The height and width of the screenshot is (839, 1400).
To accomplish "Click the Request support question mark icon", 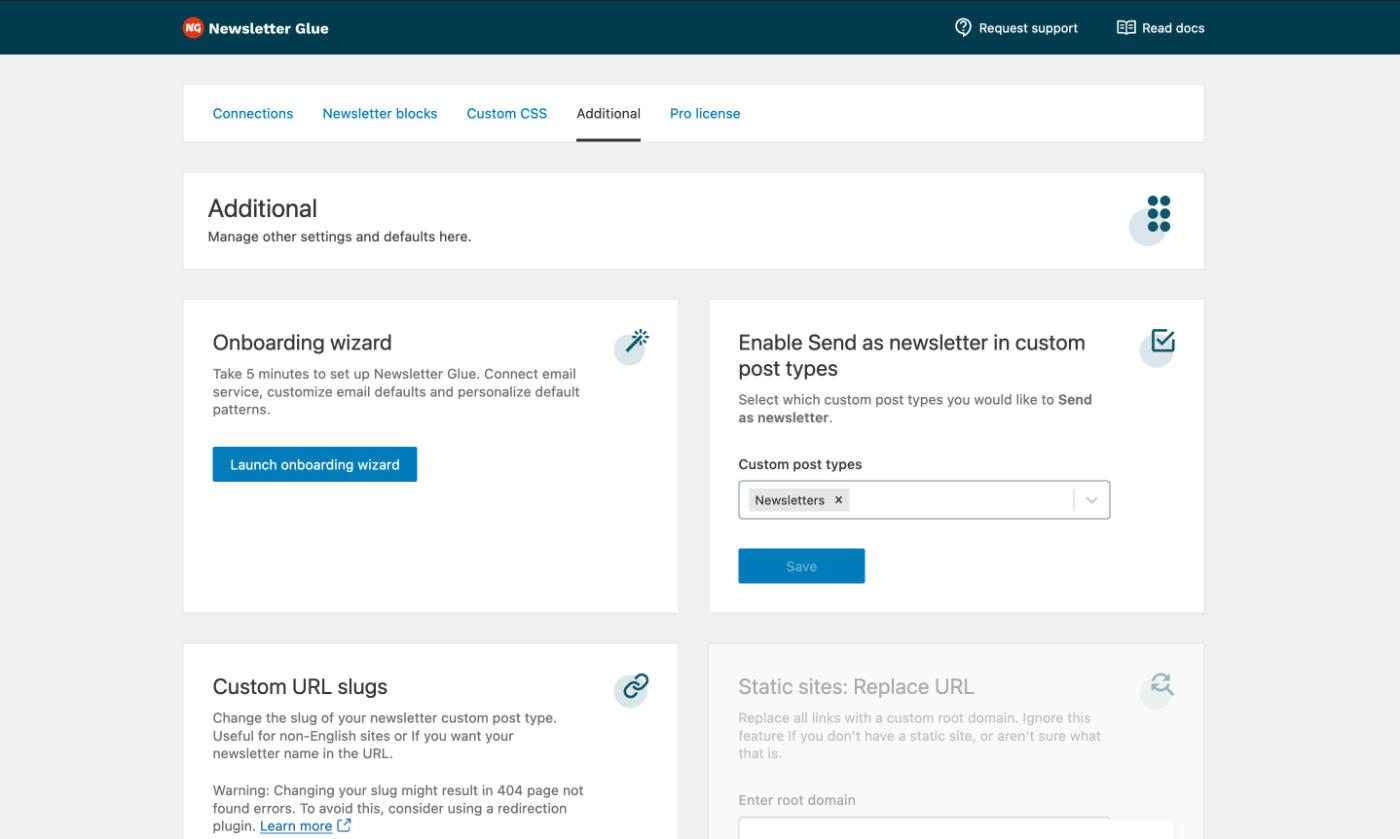I will coord(963,27).
